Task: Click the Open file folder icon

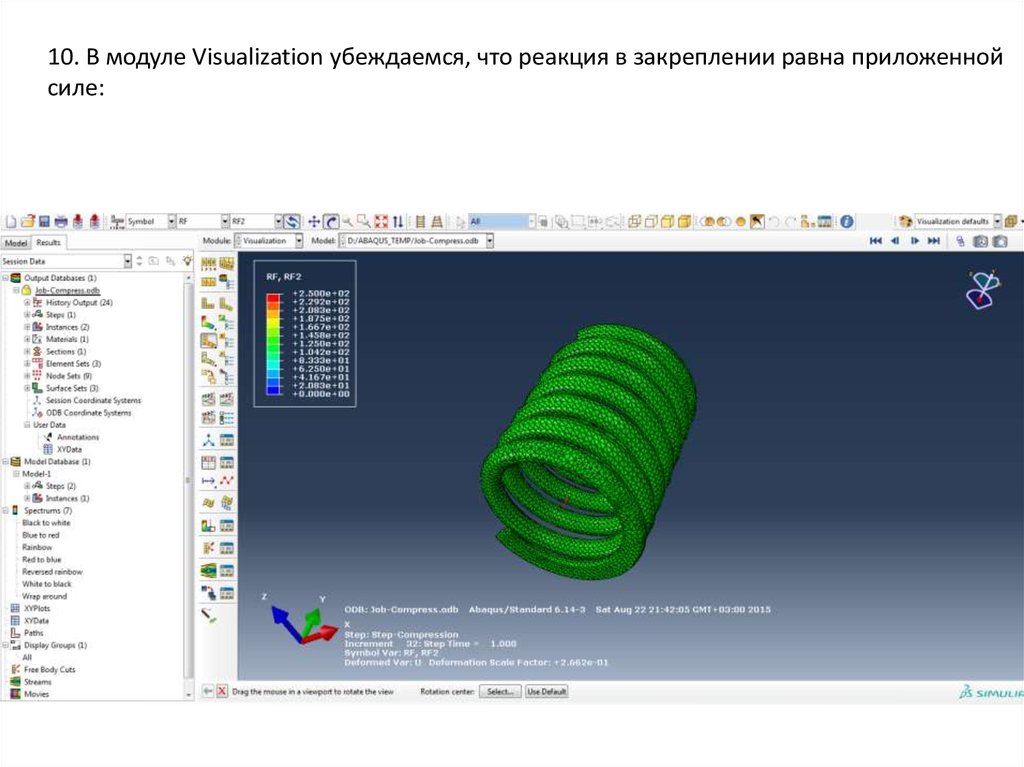Action: [28, 221]
